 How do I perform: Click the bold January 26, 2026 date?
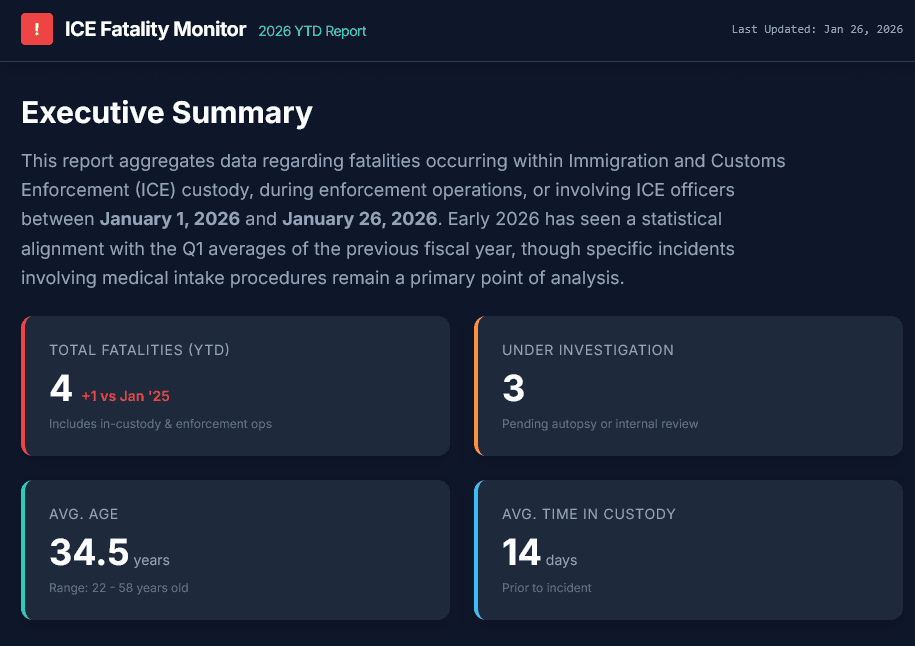pyautogui.click(x=359, y=219)
